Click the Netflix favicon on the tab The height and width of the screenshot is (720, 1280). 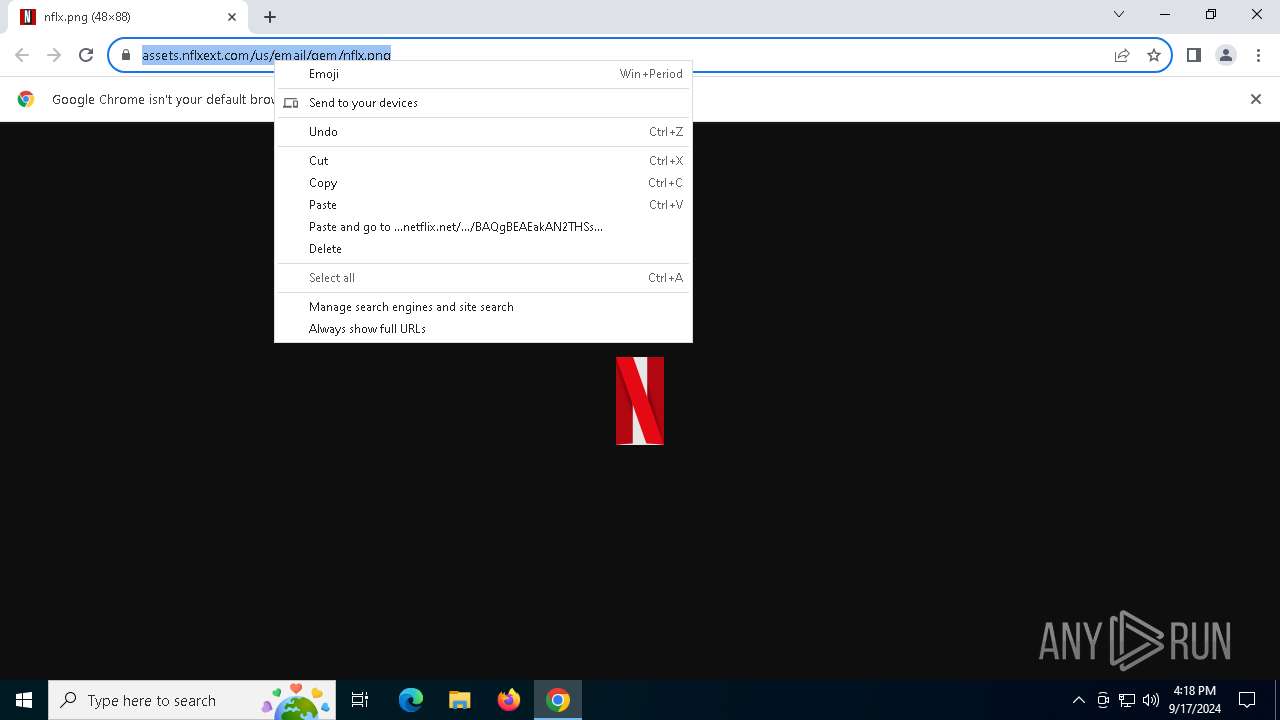(28, 17)
